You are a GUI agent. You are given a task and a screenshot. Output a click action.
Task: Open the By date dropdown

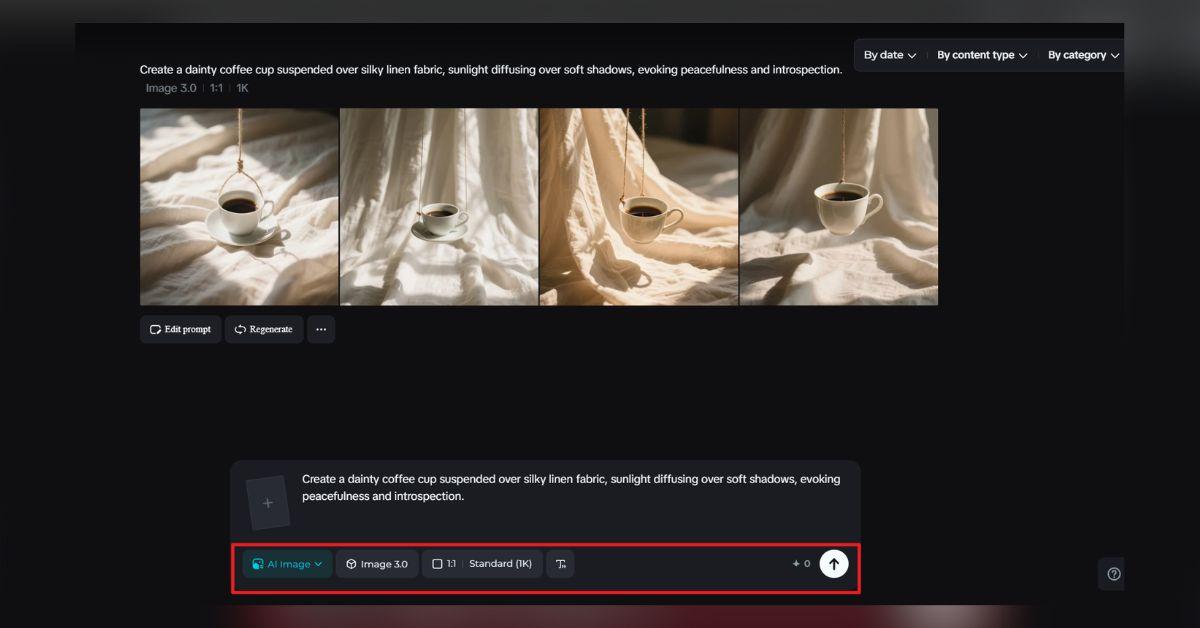coord(888,55)
